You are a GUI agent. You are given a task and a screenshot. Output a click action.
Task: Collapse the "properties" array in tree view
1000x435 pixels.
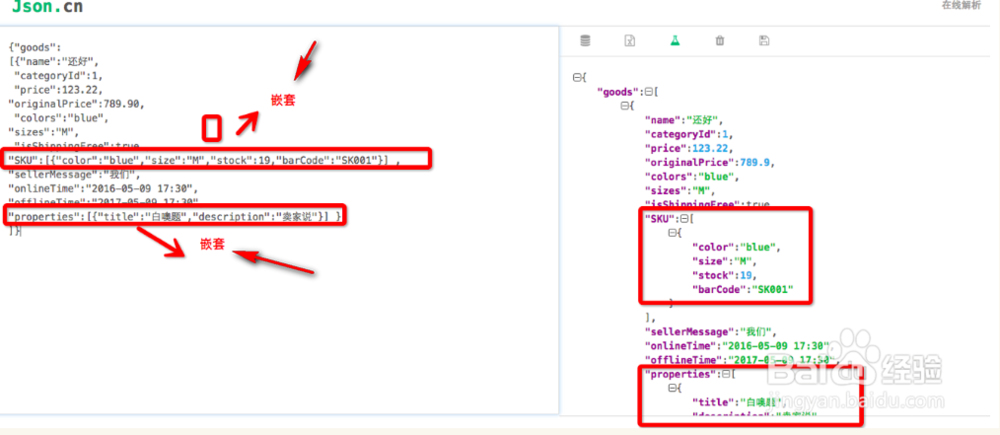point(725,374)
